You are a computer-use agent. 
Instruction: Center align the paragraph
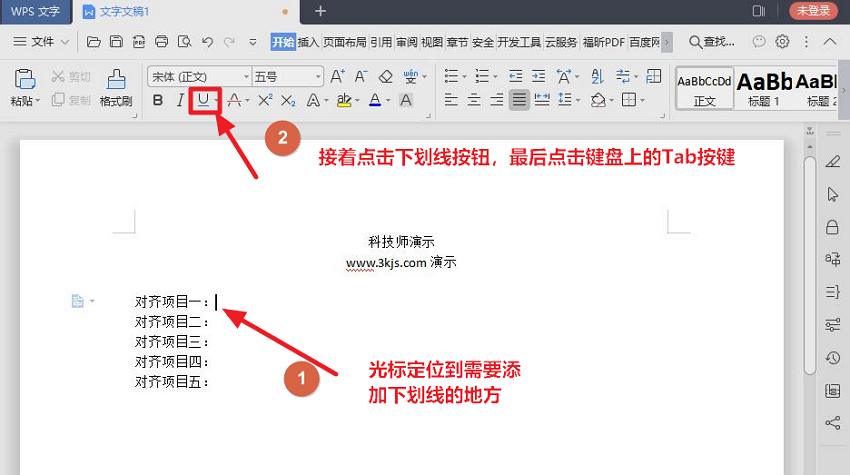[x=474, y=100]
